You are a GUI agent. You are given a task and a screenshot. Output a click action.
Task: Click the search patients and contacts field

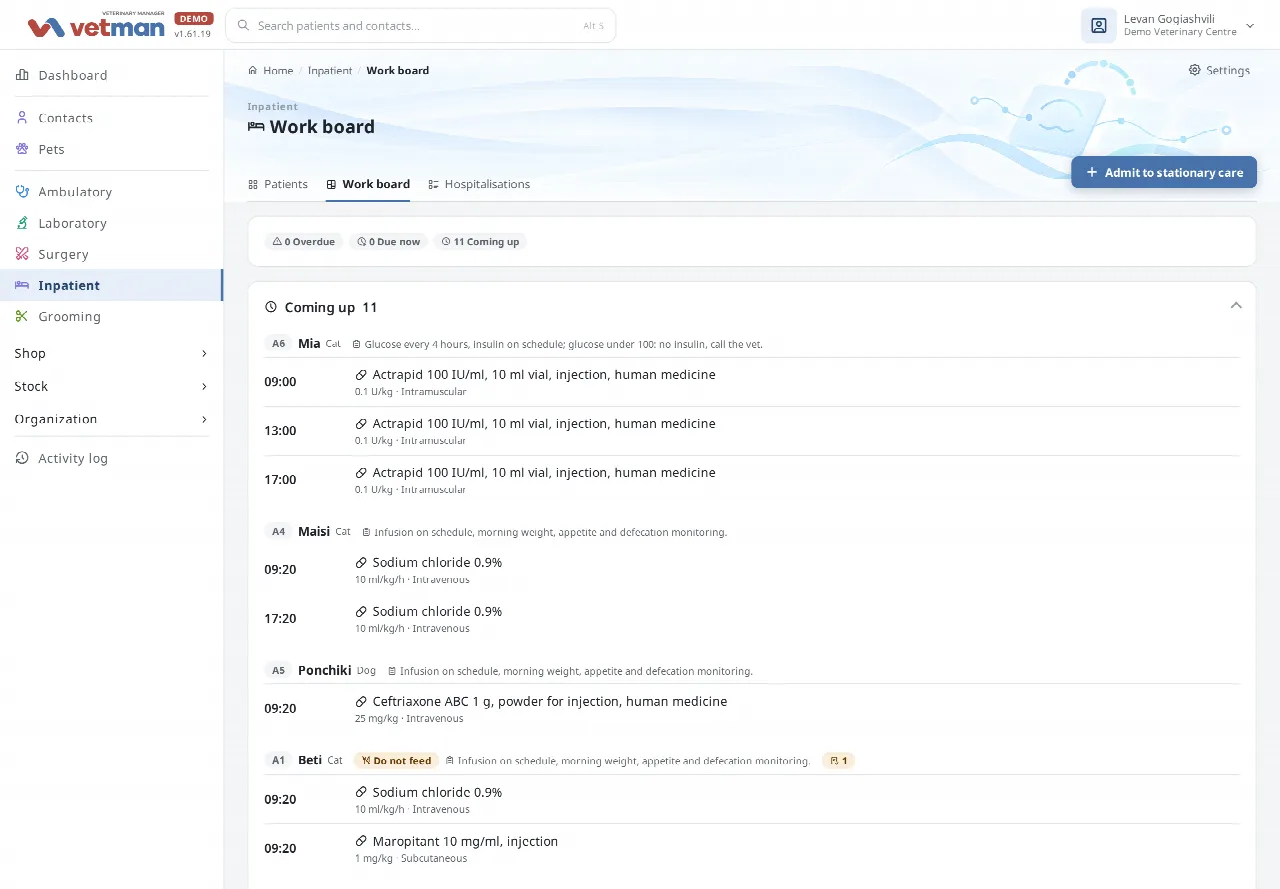click(x=421, y=26)
